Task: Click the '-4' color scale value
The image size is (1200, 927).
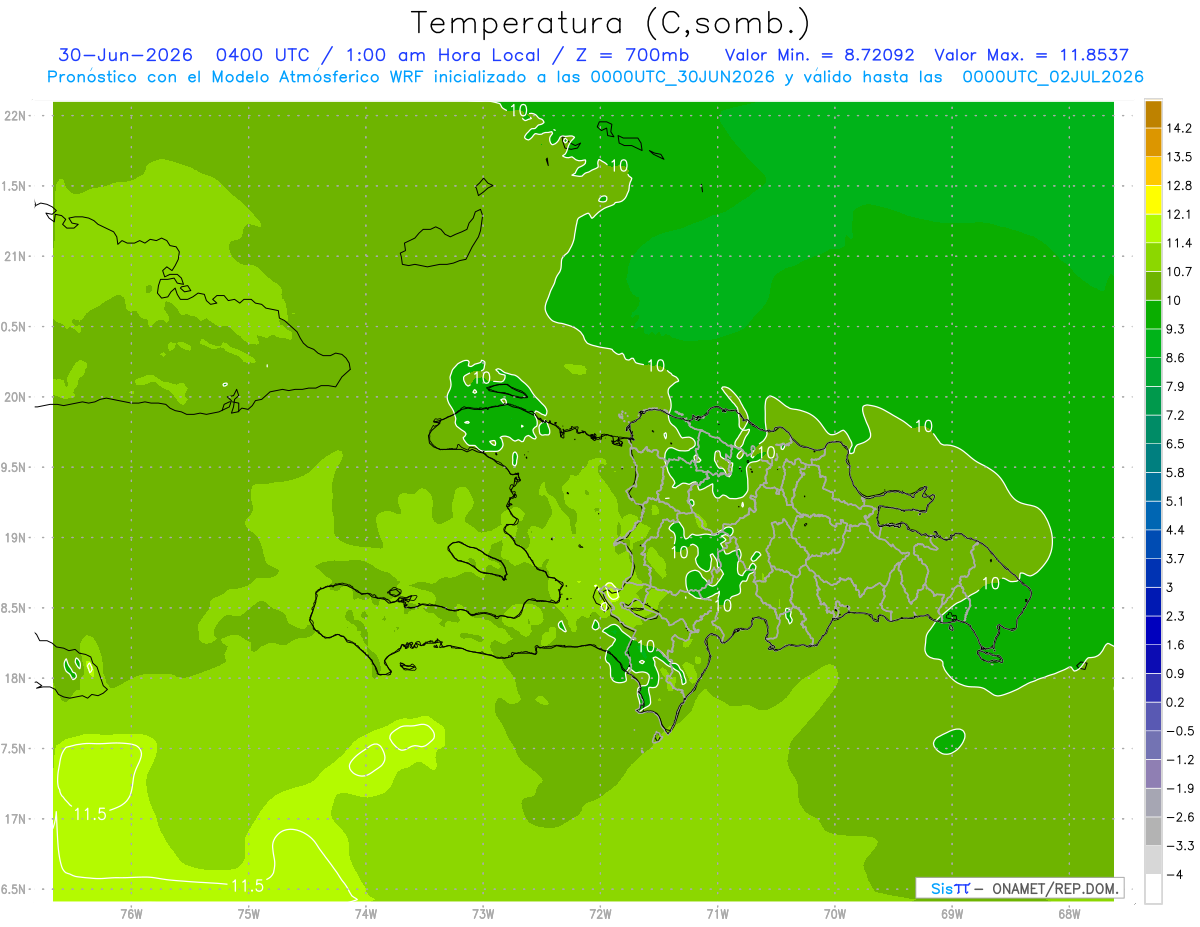Action: pyautogui.click(x=1176, y=875)
